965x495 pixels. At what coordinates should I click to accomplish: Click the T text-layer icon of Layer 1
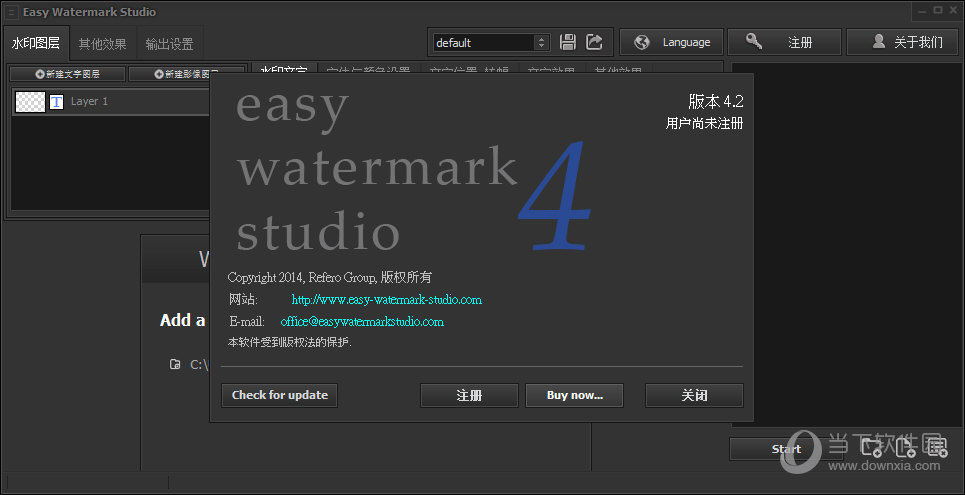pos(56,102)
